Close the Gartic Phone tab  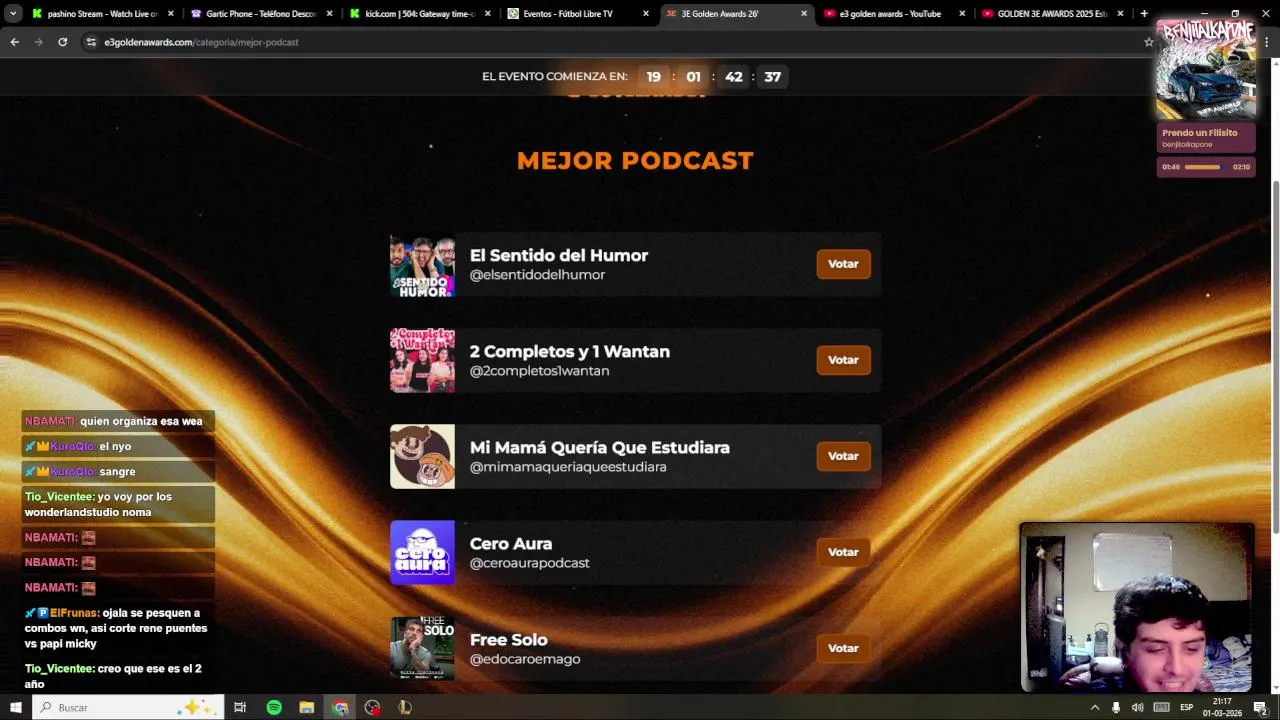328,14
